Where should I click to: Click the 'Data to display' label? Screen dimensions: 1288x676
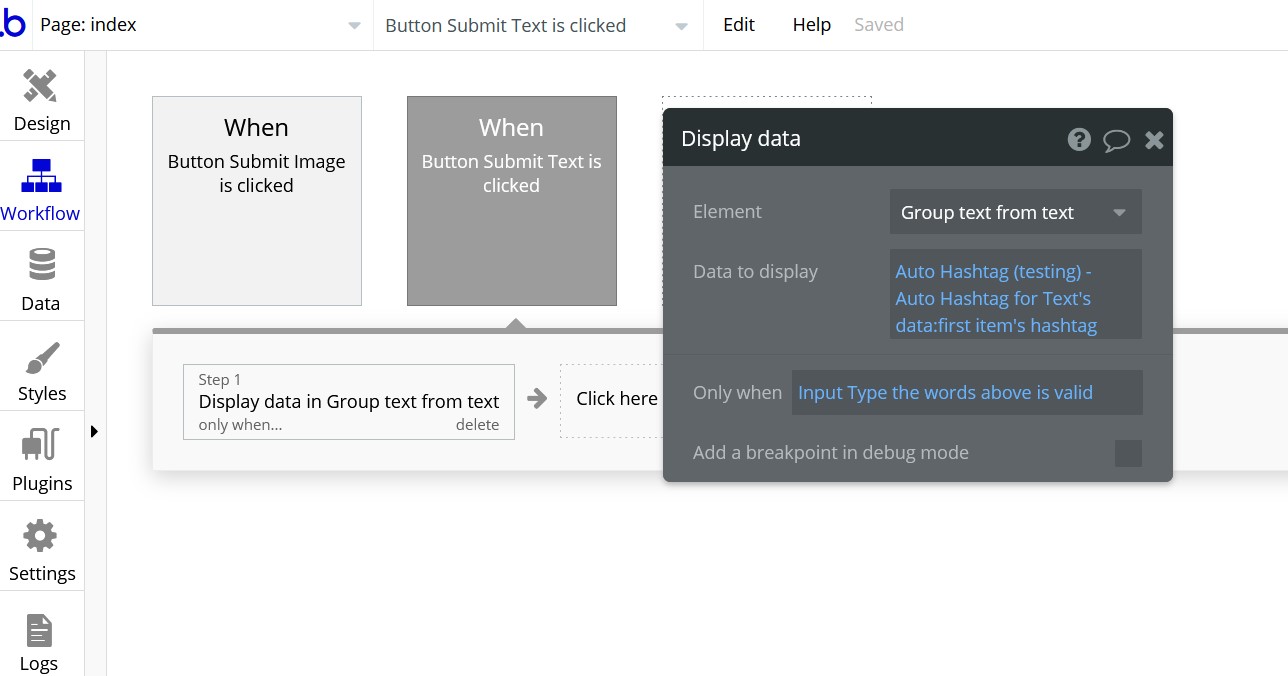point(755,272)
